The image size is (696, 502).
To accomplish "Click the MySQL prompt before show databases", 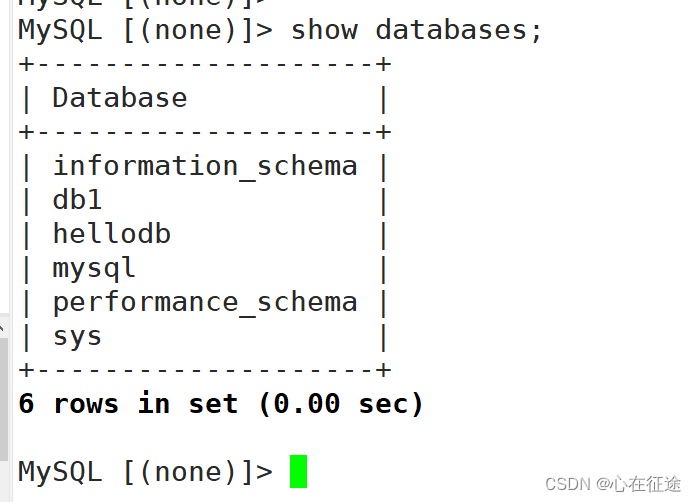I will tap(145, 30).
